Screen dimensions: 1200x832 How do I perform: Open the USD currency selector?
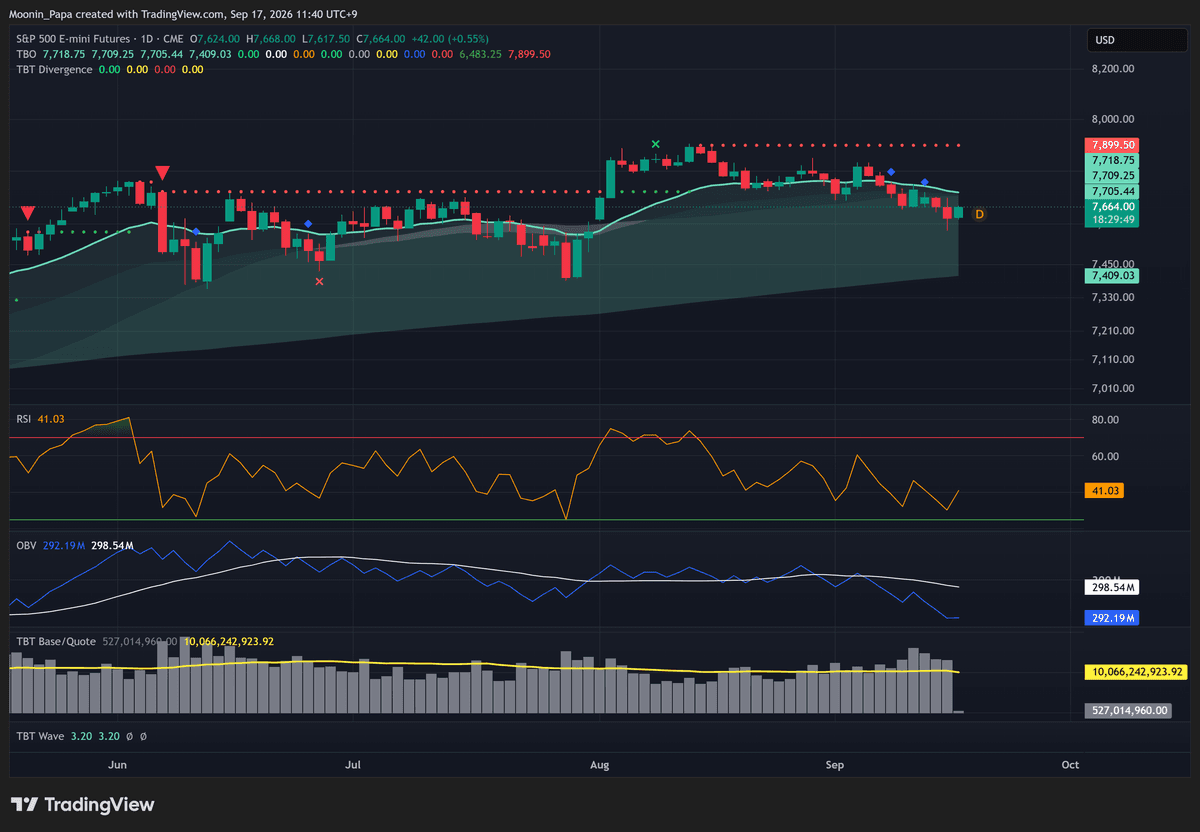[1138, 40]
